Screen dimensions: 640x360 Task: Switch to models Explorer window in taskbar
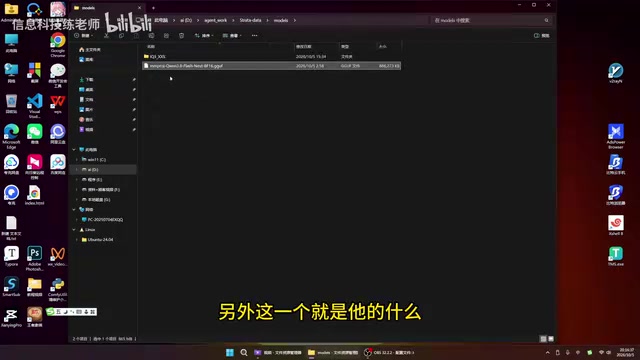[333, 352]
